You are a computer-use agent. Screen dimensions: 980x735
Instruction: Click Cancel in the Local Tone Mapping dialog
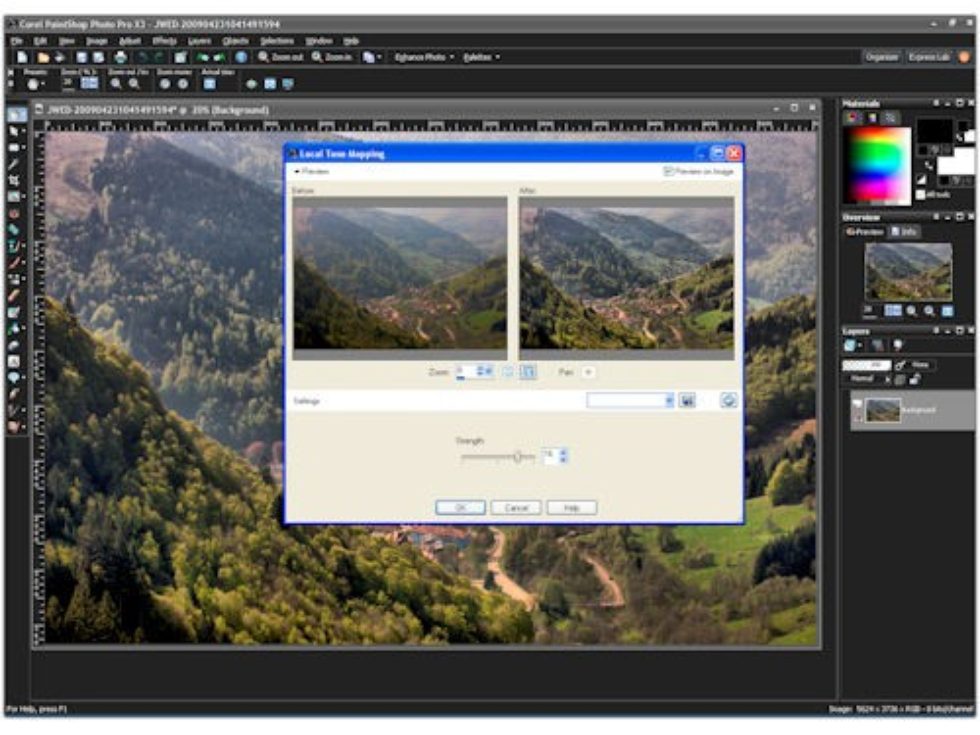point(515,505)
